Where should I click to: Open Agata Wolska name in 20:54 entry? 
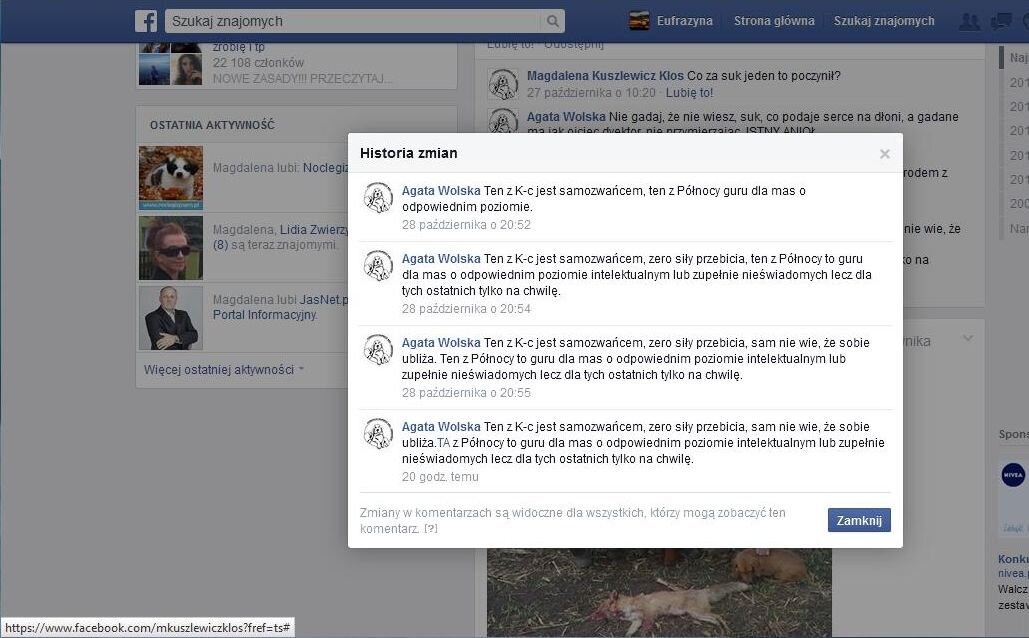(441, 259)
